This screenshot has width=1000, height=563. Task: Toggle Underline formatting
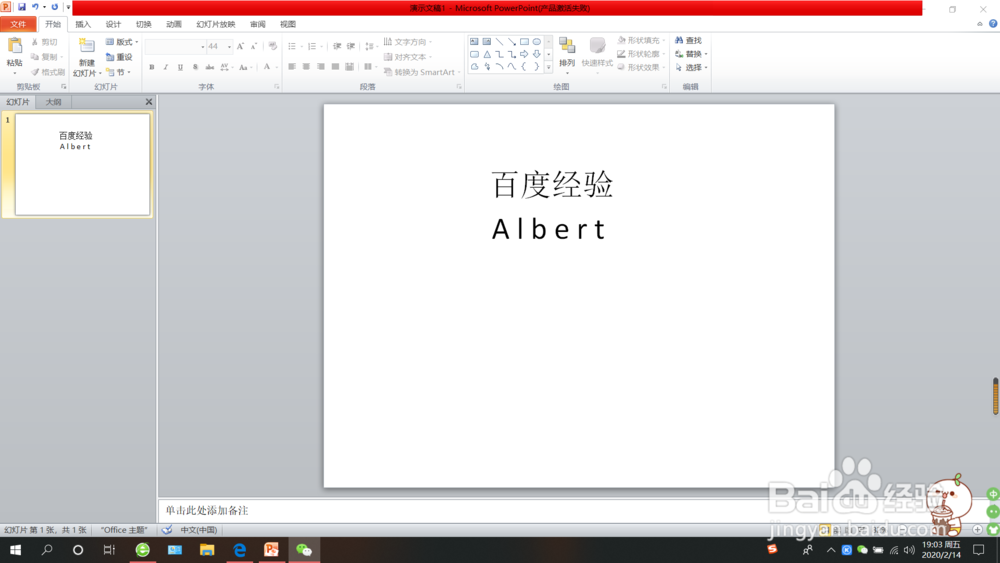[x=180, y=67]
